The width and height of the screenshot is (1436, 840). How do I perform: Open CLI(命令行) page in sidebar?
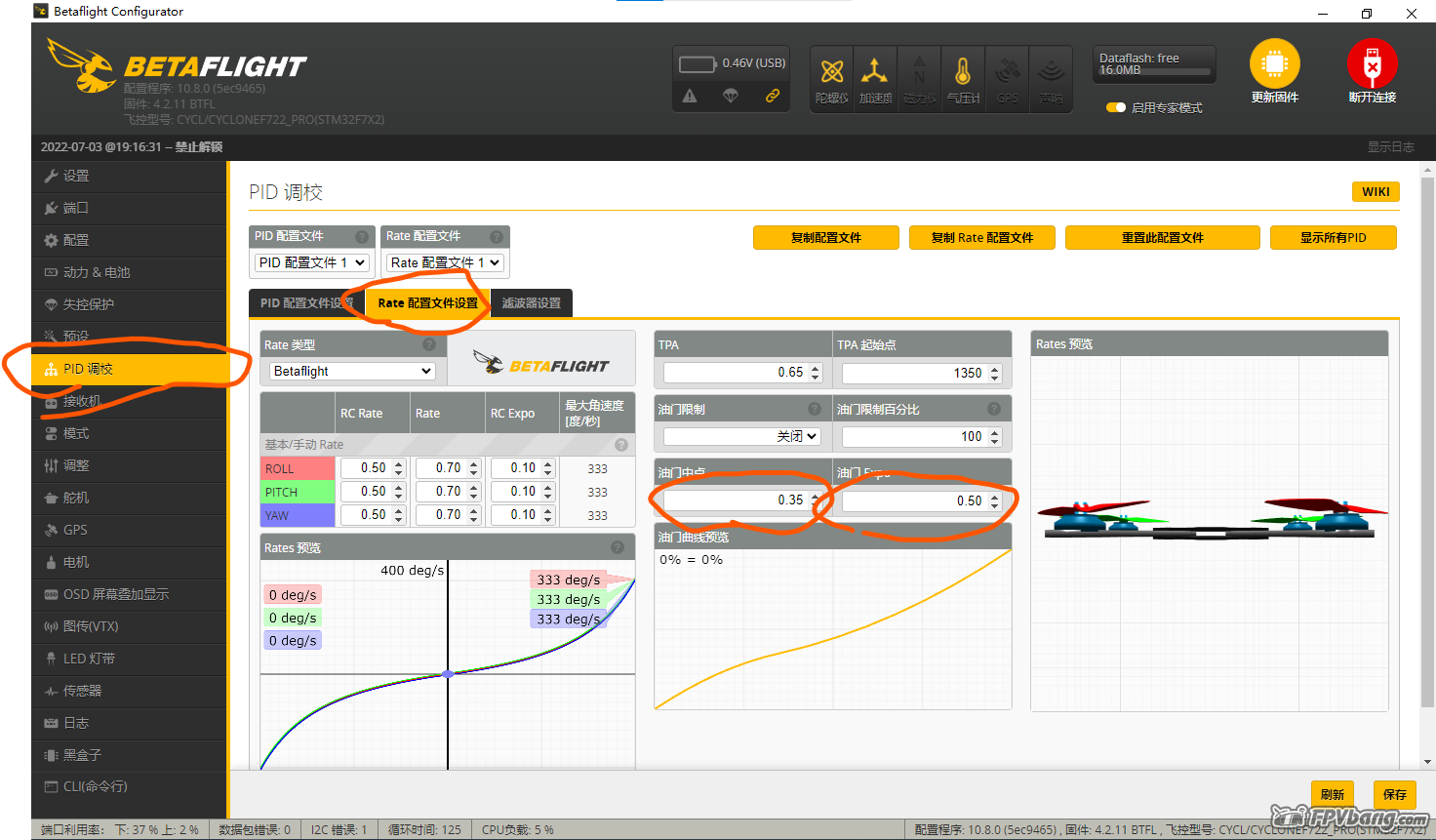pyautogui.click(x=130, y=786)
